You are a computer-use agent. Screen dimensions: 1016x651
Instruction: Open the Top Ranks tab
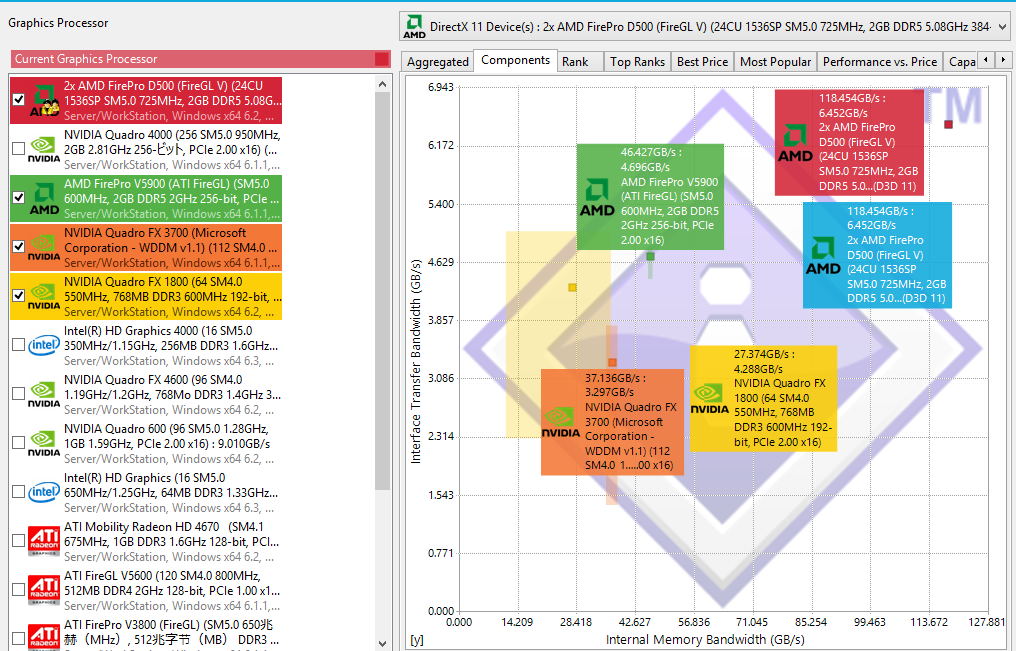[x=637, y=62]
